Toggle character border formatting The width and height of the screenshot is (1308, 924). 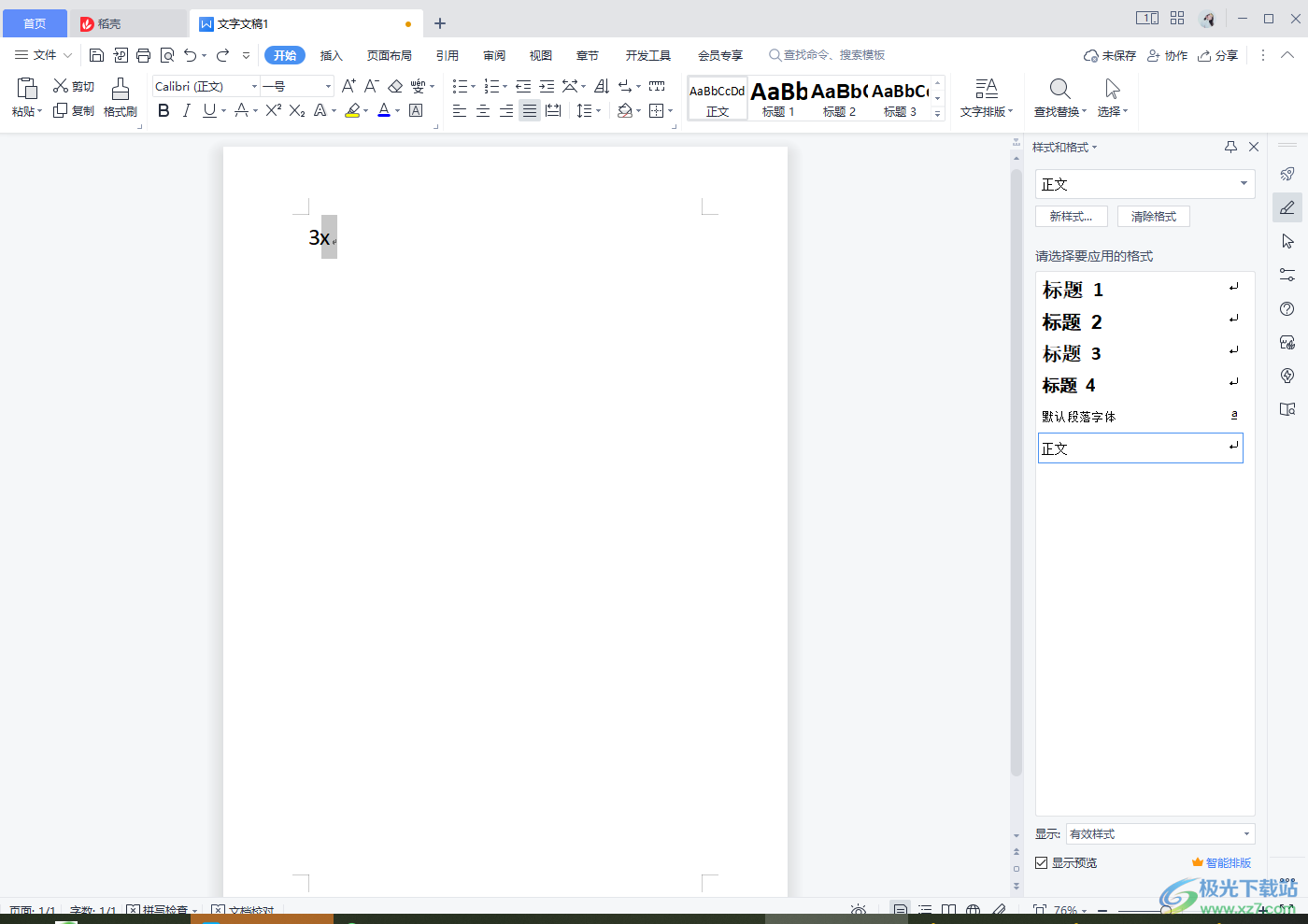416,110
